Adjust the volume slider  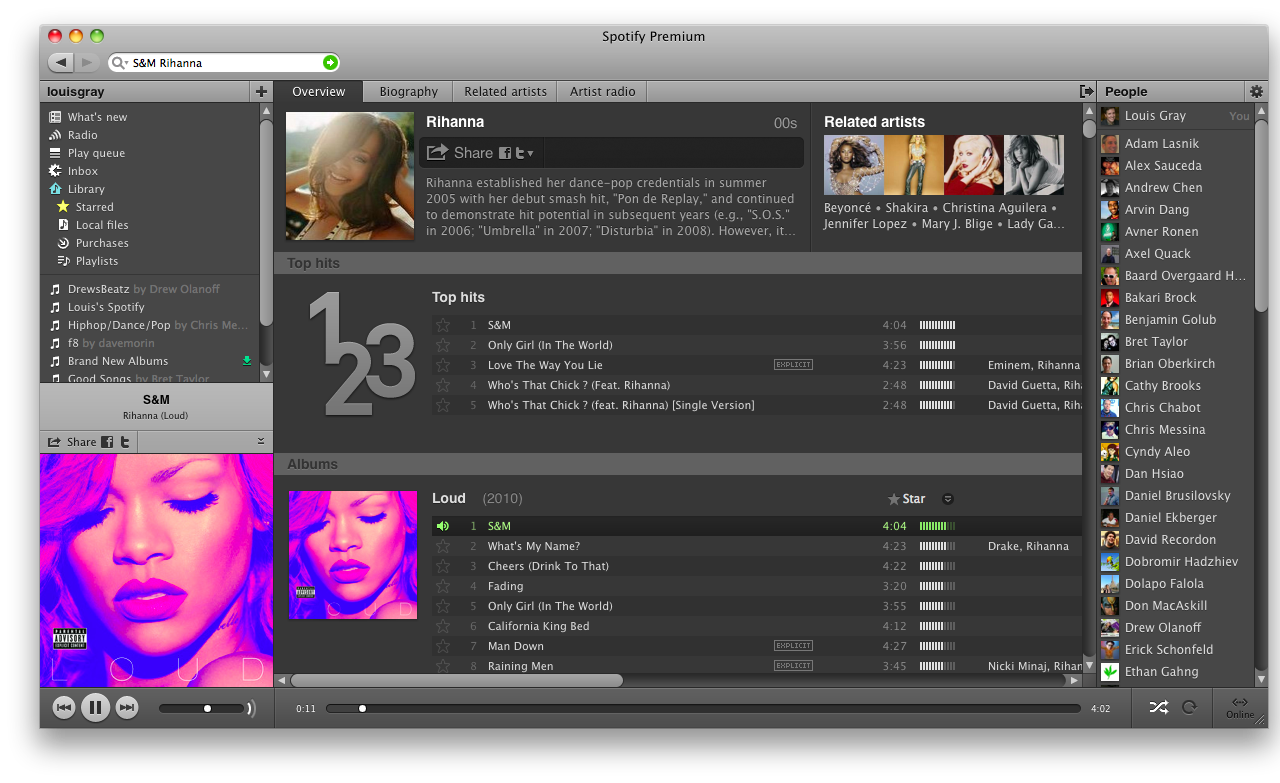coord(202,708)
